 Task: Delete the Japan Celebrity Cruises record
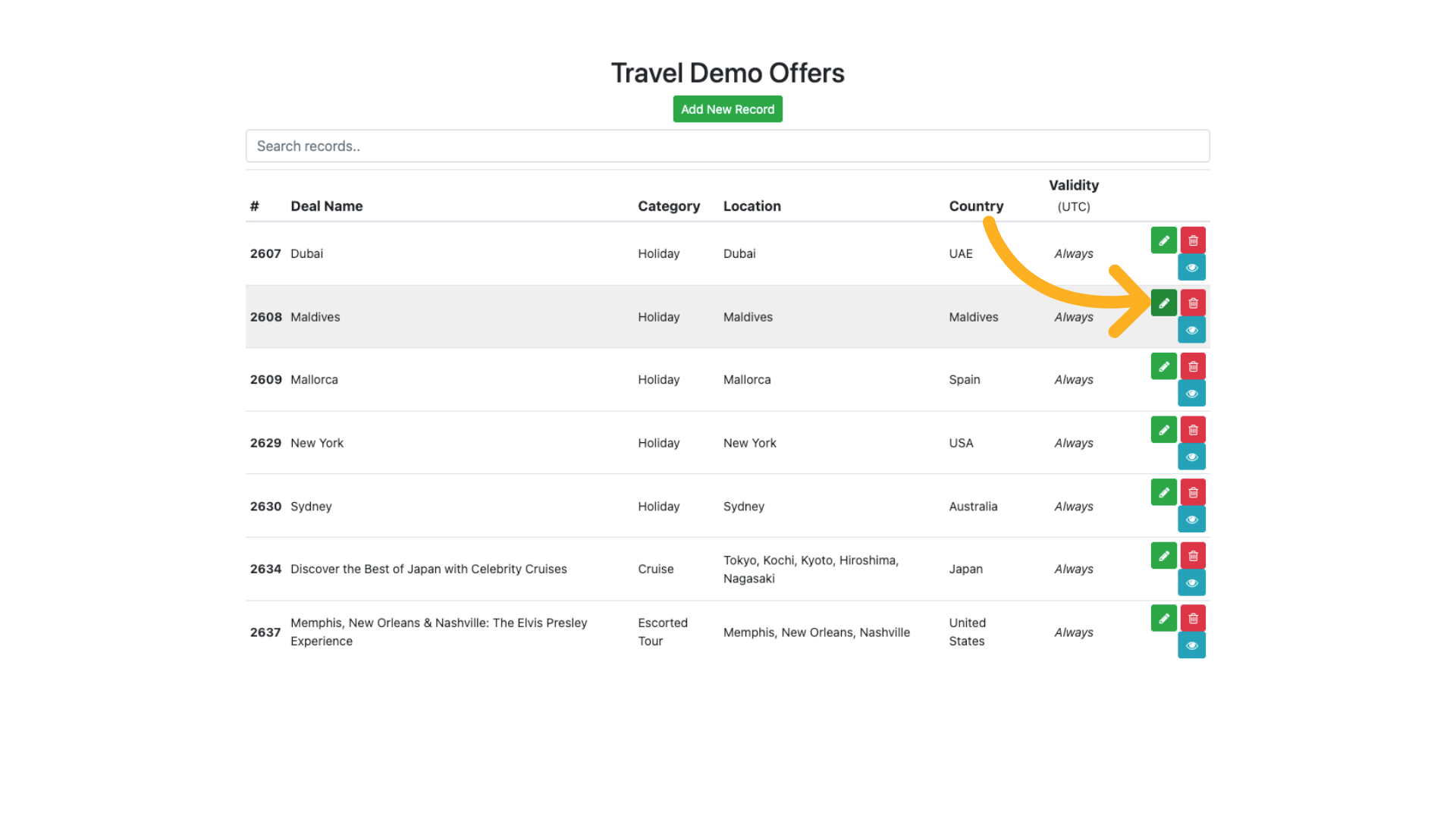pyautogui.click(x=1193, y=556)
